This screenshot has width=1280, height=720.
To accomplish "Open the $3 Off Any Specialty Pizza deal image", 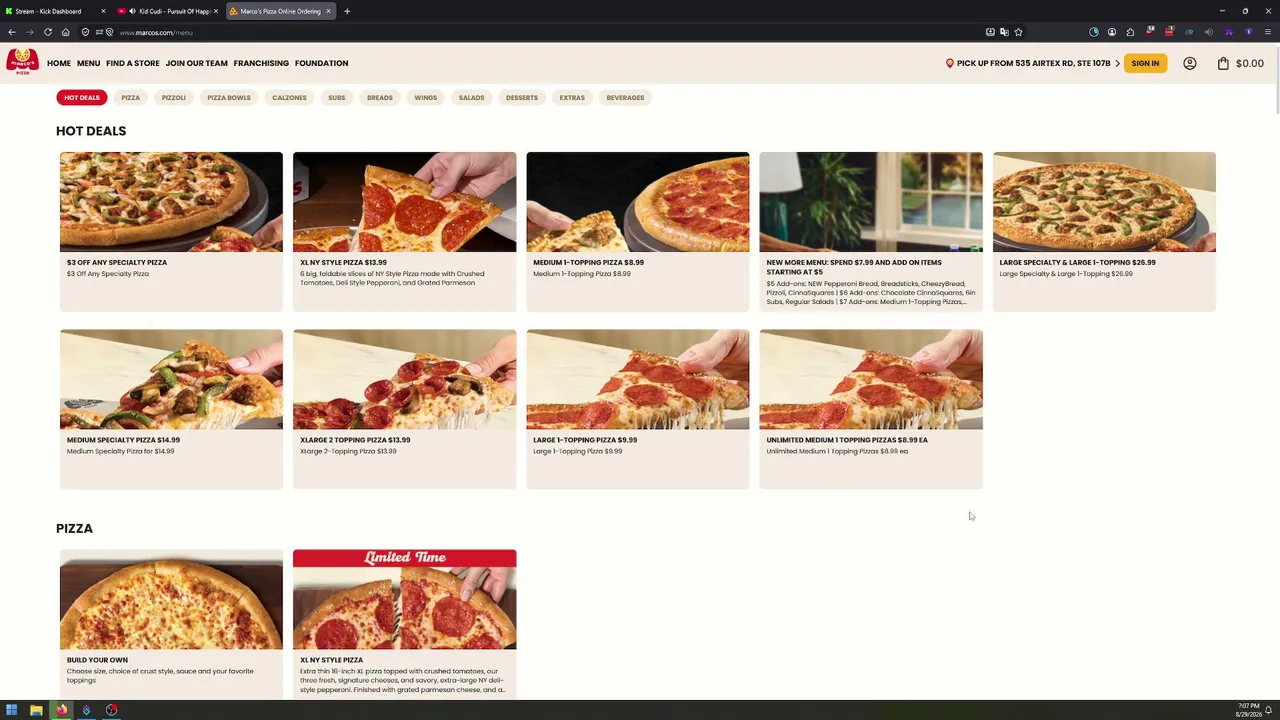I will (171, 202).
